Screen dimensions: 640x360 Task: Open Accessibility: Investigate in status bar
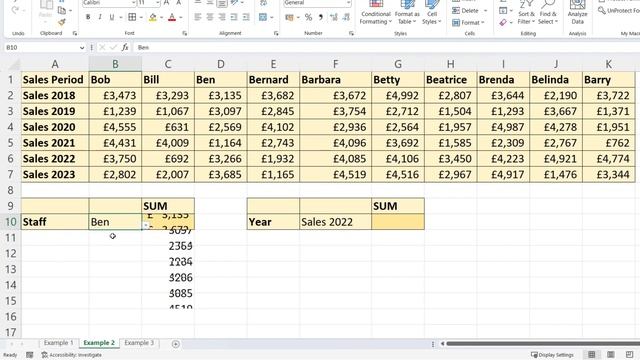point(71,355)
